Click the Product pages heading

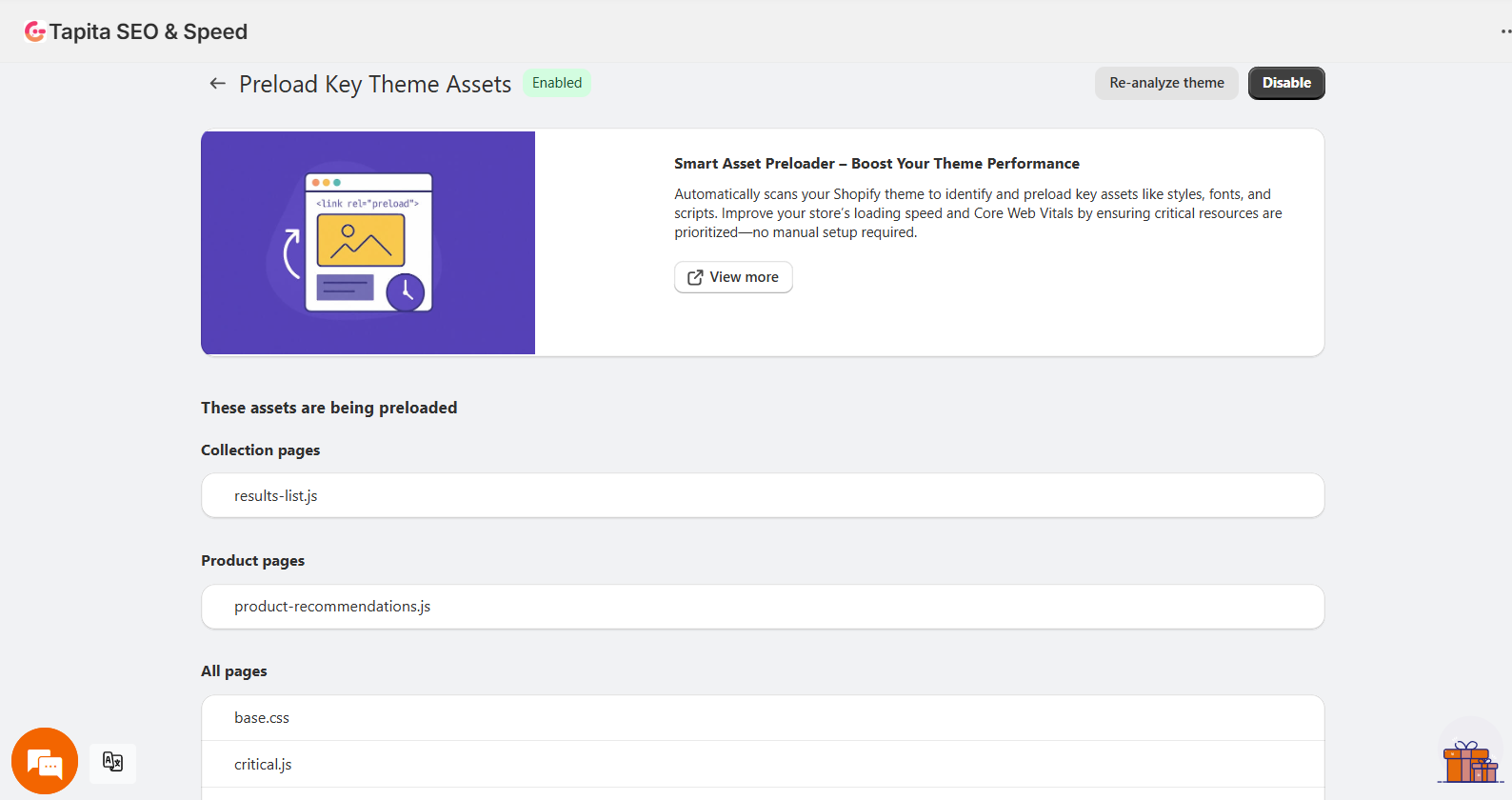[252, 560]
